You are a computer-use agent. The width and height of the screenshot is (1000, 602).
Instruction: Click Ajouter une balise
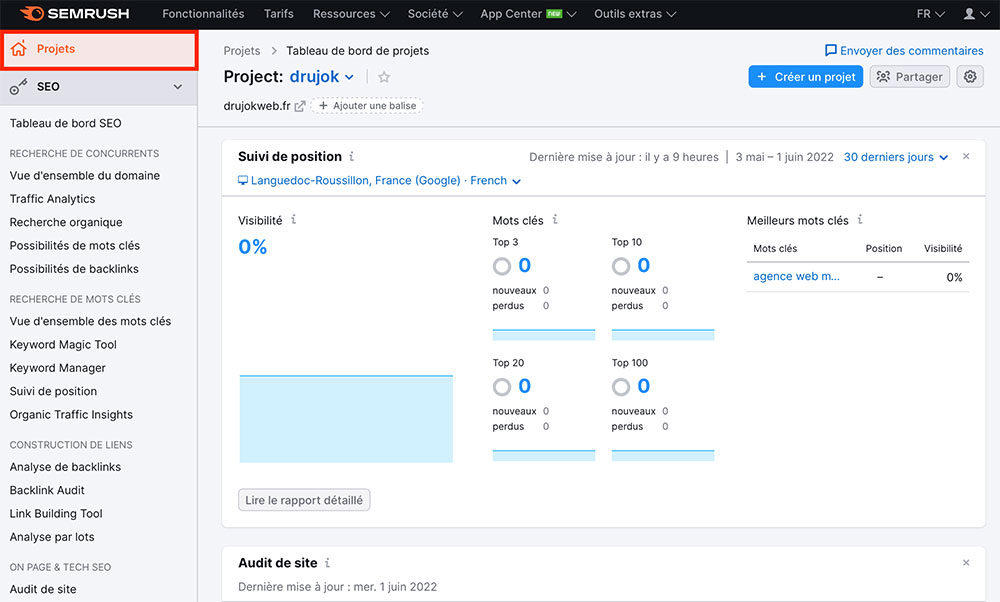click(x=367, y=106)
